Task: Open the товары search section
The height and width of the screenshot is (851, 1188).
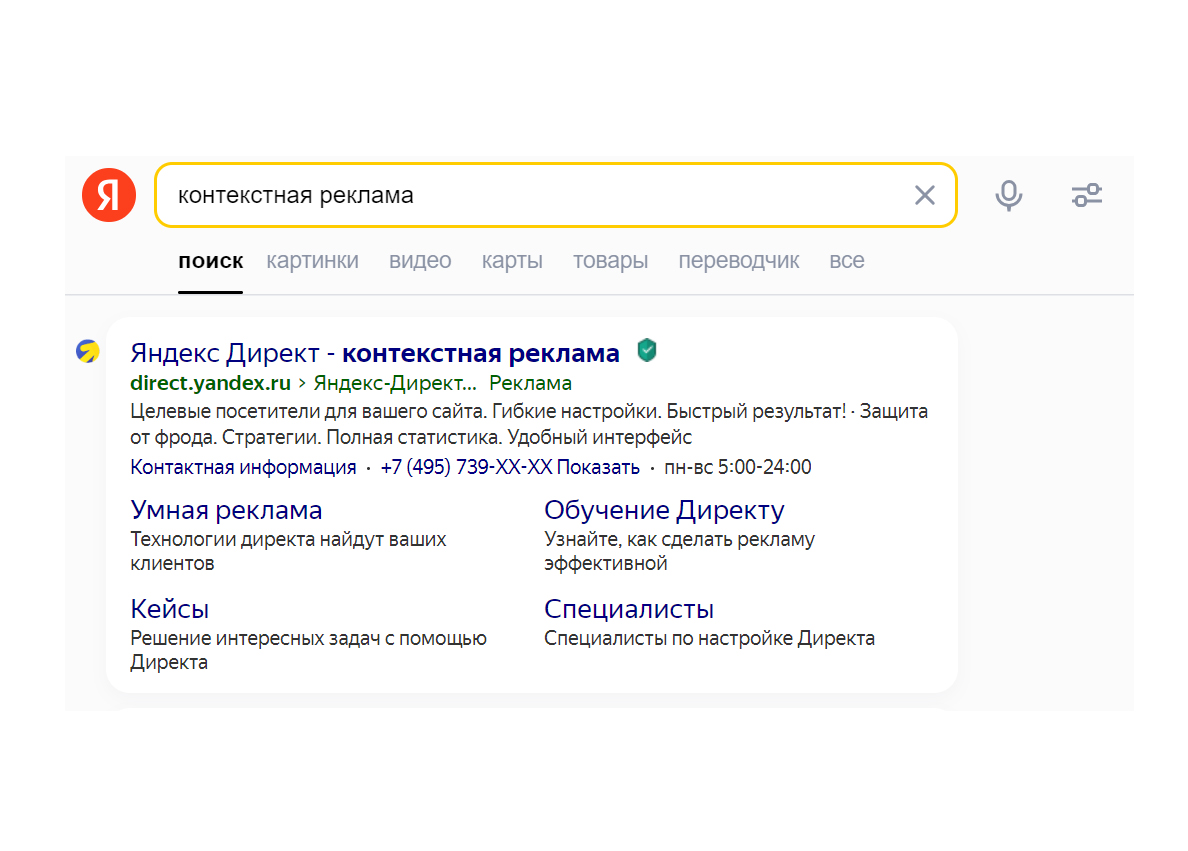Action: point(610,260)
